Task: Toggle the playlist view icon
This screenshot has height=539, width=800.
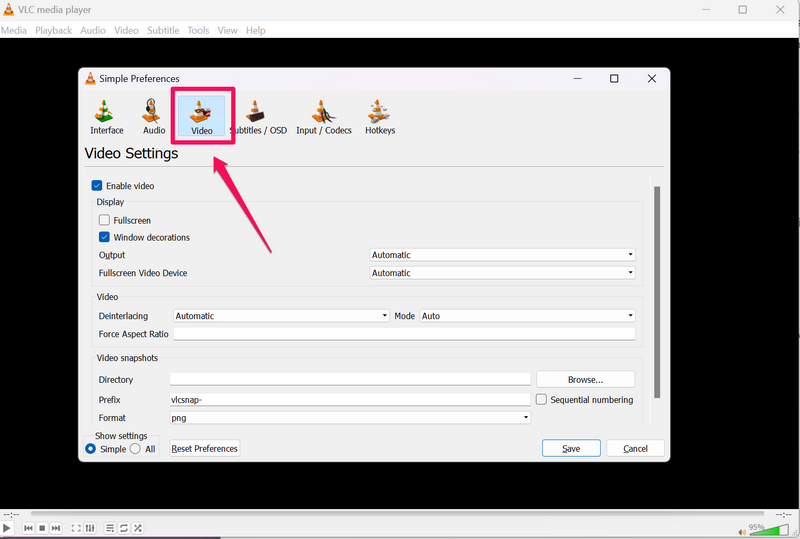Action: coord(110,528)
